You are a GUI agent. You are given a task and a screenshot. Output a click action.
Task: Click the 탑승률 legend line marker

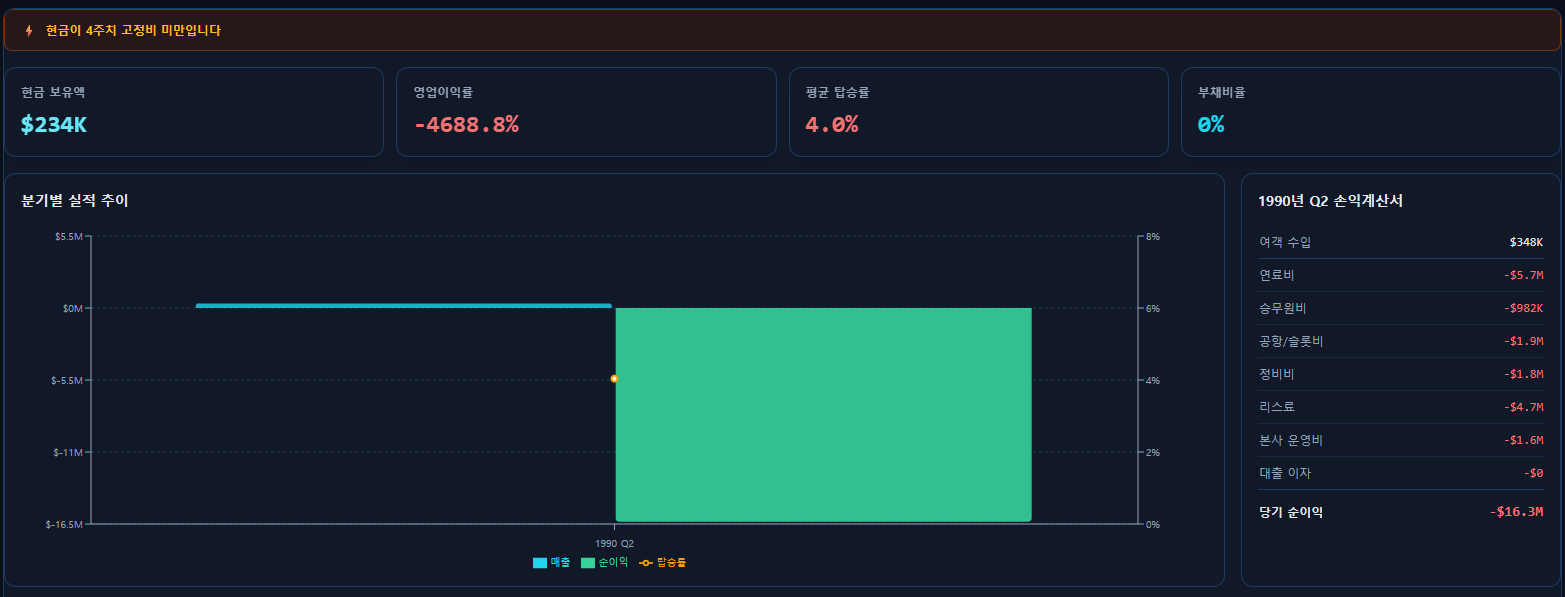pyautogui.click(x=646, y=563)
